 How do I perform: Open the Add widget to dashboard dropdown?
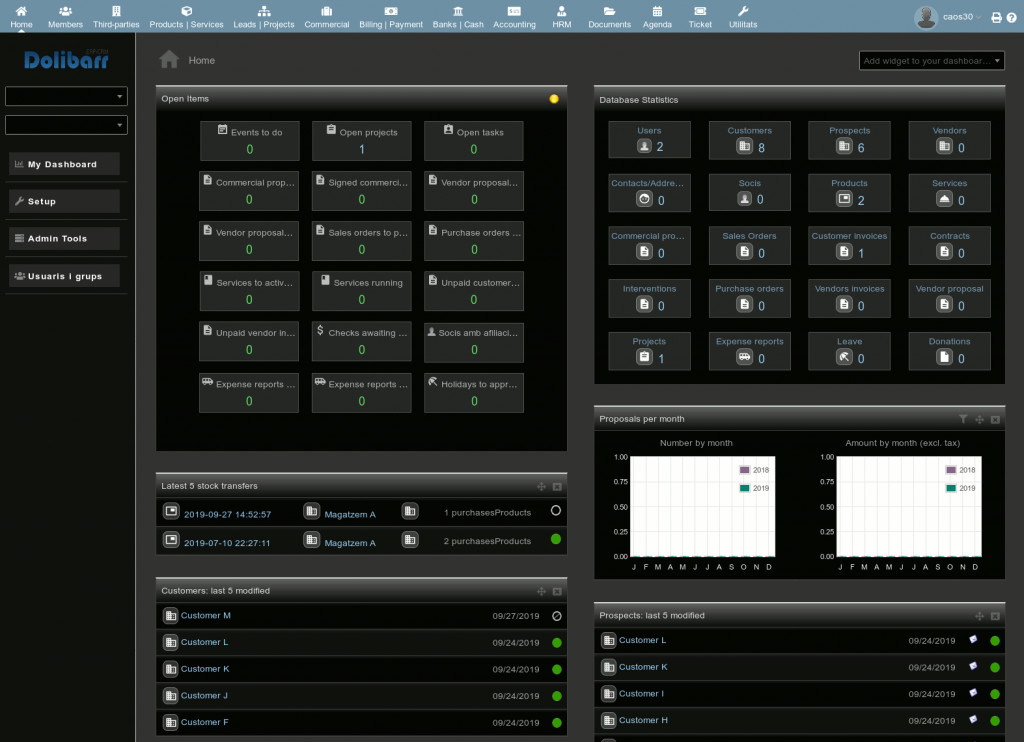[931, 61]
